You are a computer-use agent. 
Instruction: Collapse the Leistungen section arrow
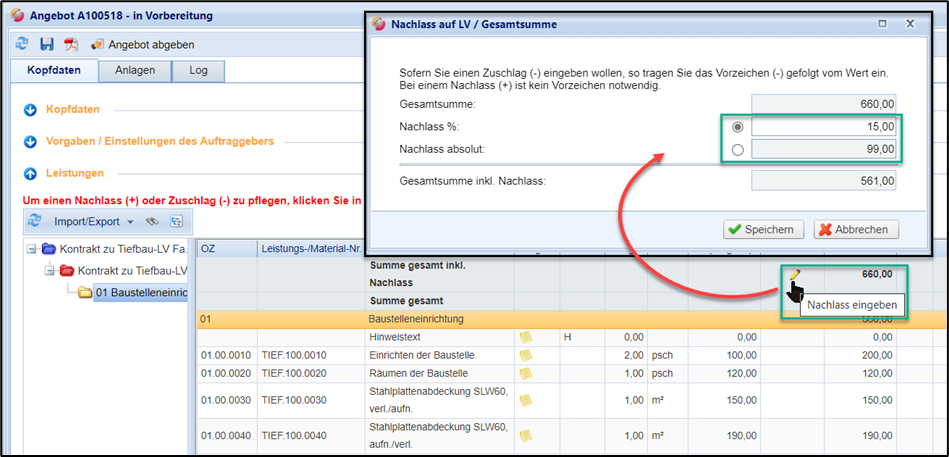click(x=29, y=173)
